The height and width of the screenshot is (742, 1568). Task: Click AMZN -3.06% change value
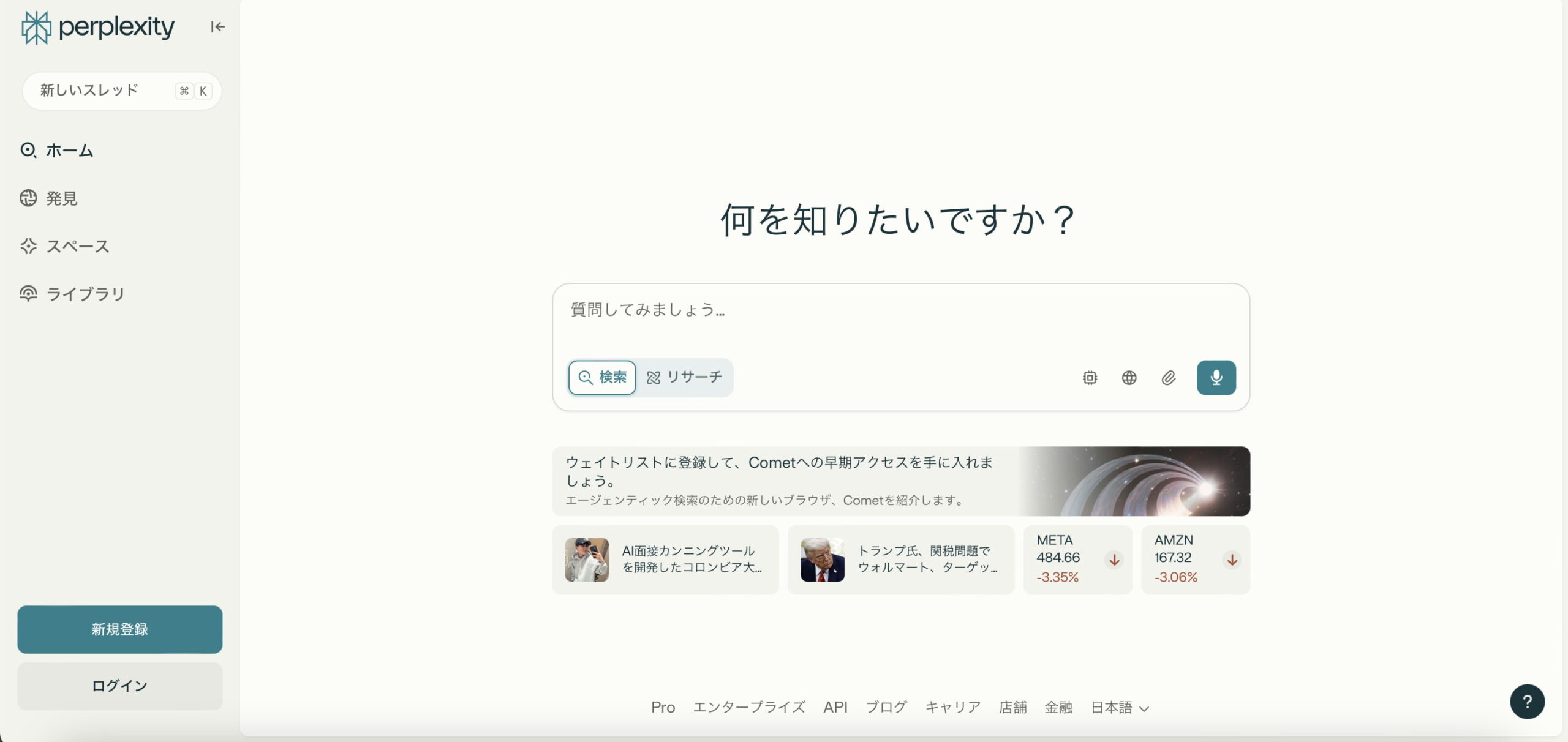[x=1175, y=577]
